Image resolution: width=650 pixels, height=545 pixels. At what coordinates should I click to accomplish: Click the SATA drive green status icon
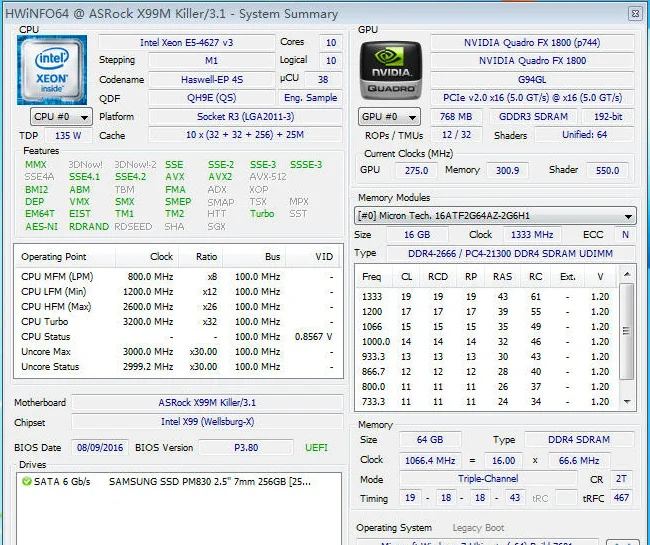(x=27, y=482)
